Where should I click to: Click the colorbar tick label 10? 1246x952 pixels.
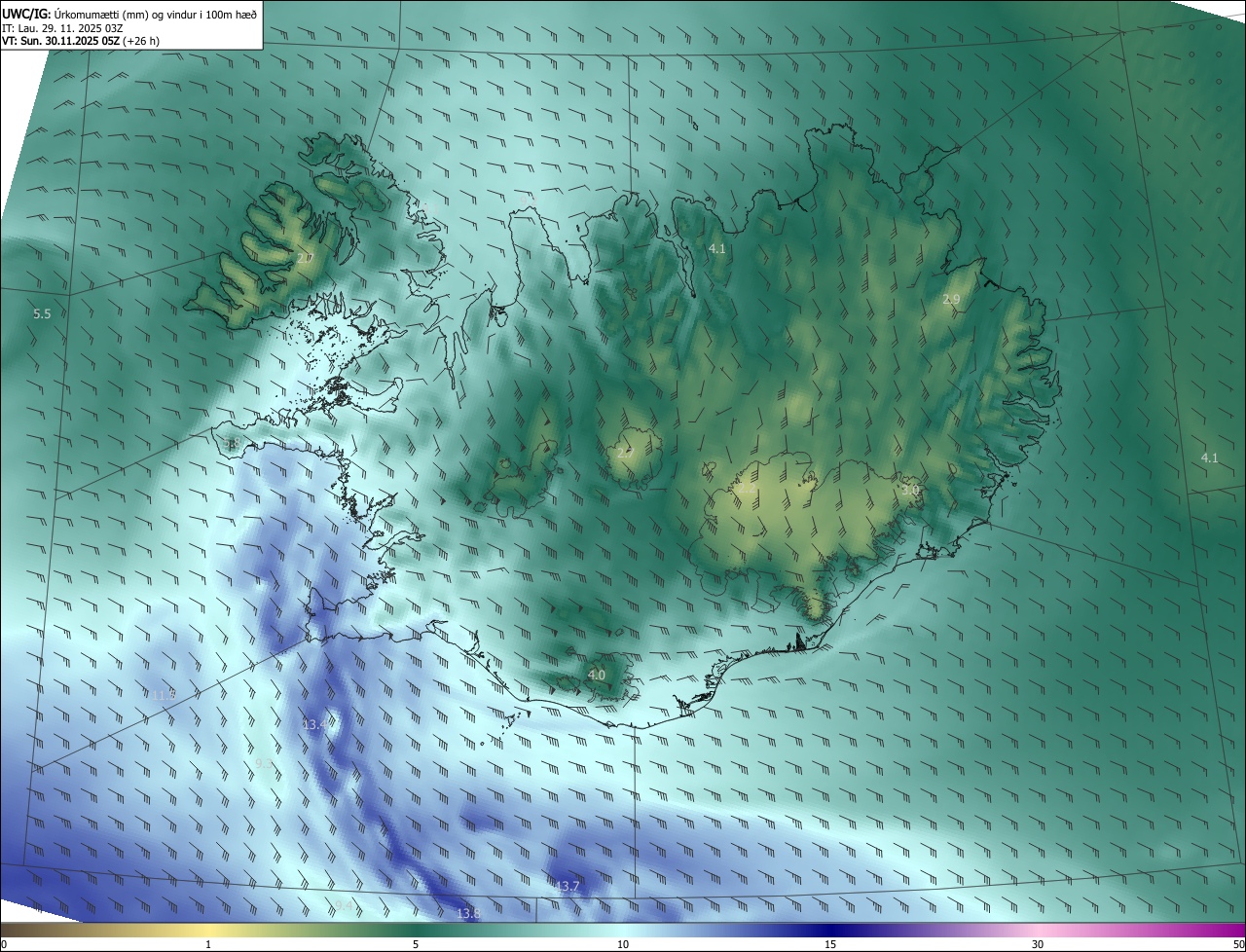pyautogui.click(x=623, y=944)
